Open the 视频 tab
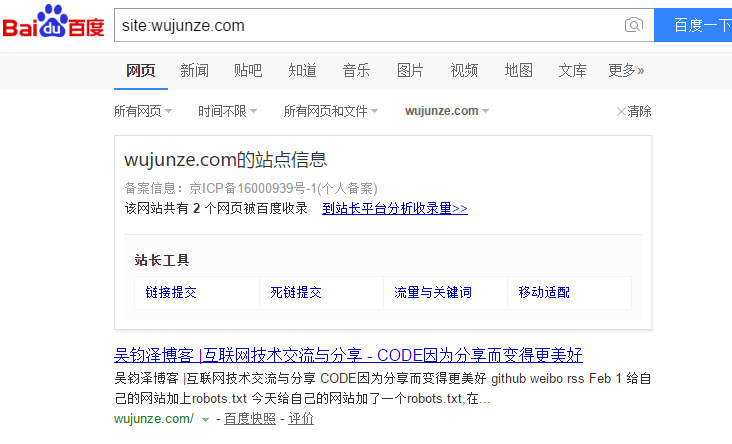The image size is (732, 444). (x=464, y=70)
